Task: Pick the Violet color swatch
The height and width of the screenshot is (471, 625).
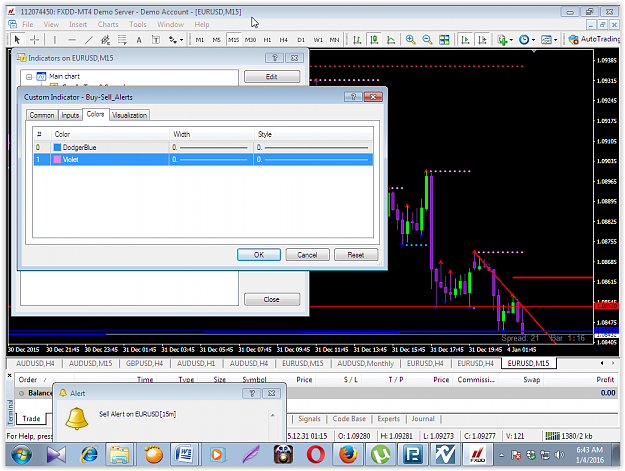Action: [57, 159]
